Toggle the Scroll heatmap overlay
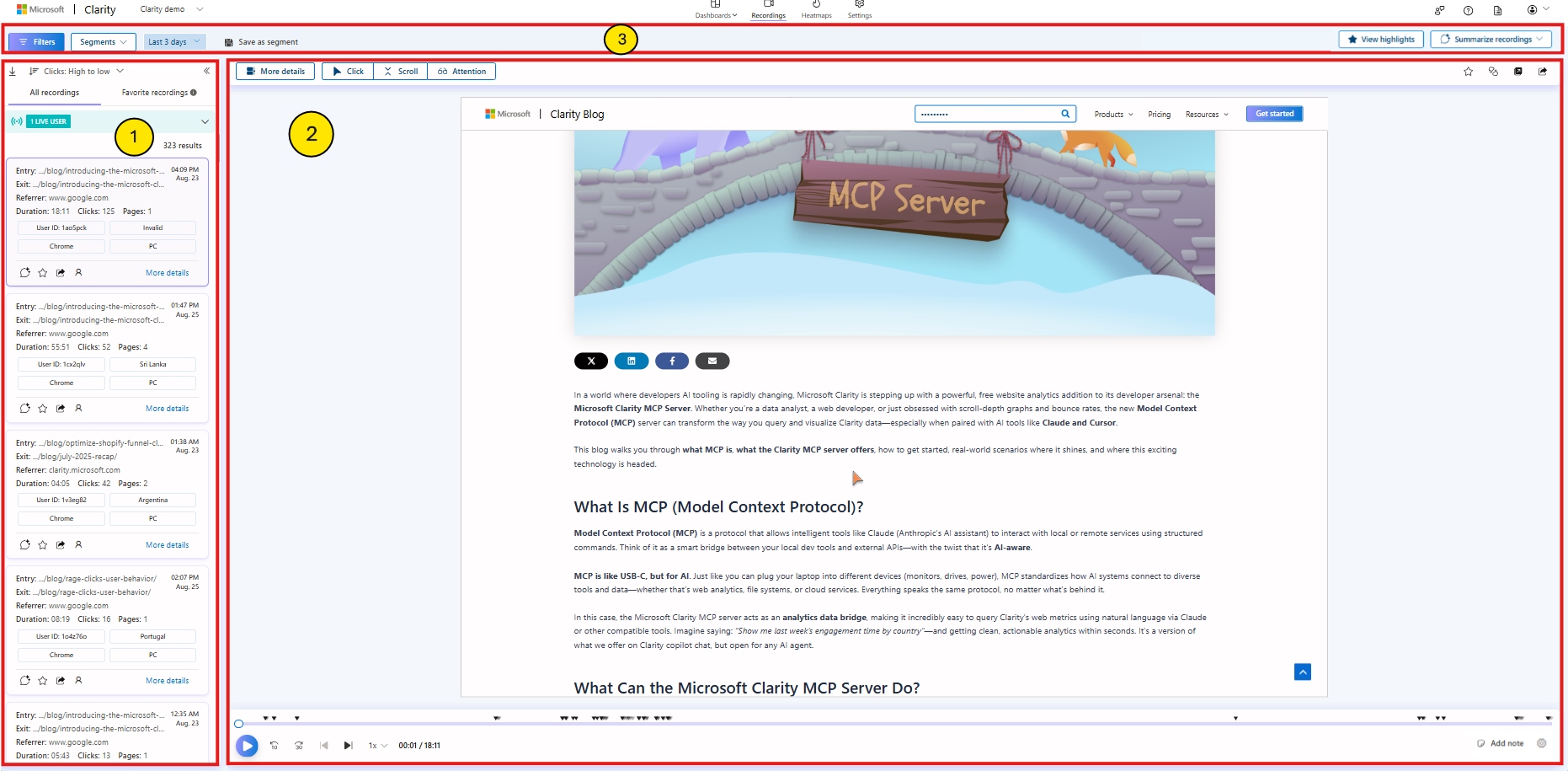 click(x=401, y=72)
